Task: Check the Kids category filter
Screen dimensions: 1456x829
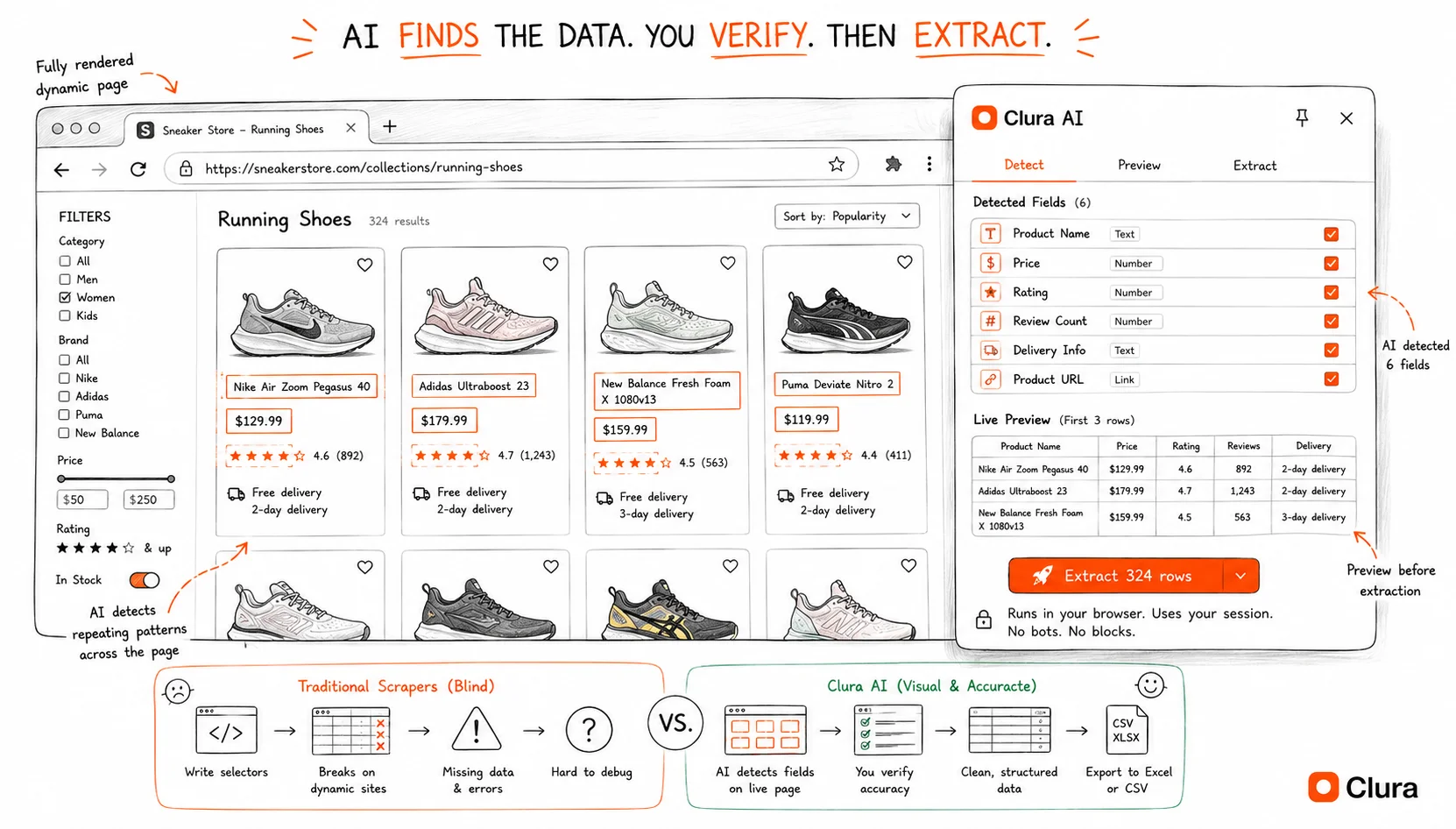Action: coord(64,315)
